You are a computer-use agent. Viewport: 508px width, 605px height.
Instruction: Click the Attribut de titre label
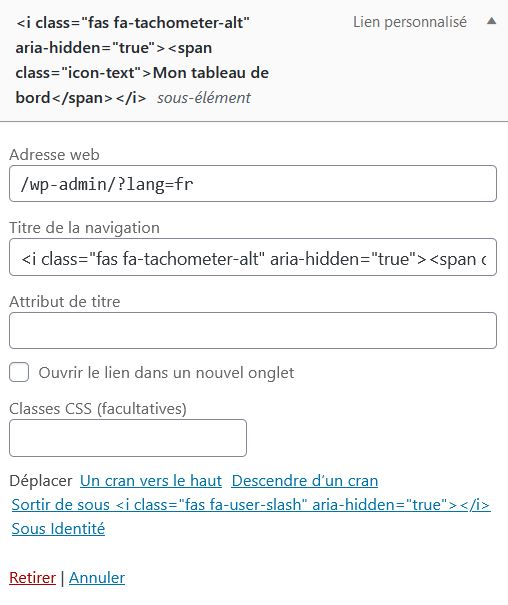point(65,301)
